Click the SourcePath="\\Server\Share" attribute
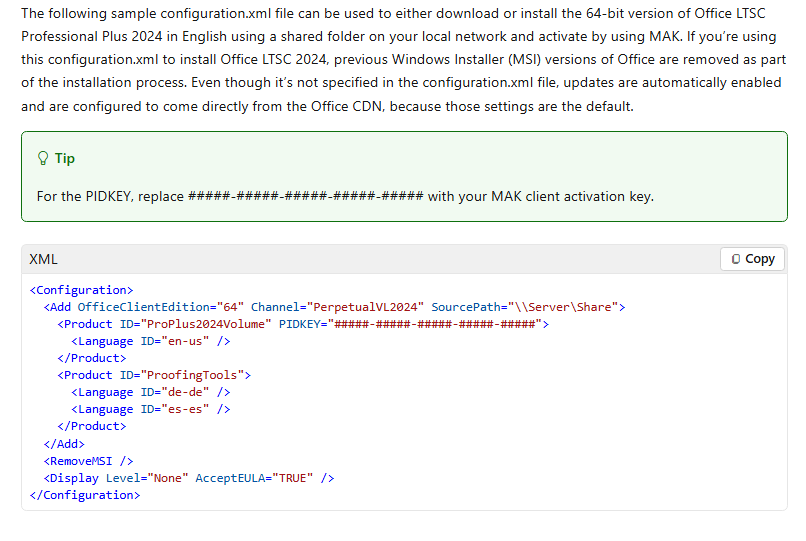 point(524,307)
